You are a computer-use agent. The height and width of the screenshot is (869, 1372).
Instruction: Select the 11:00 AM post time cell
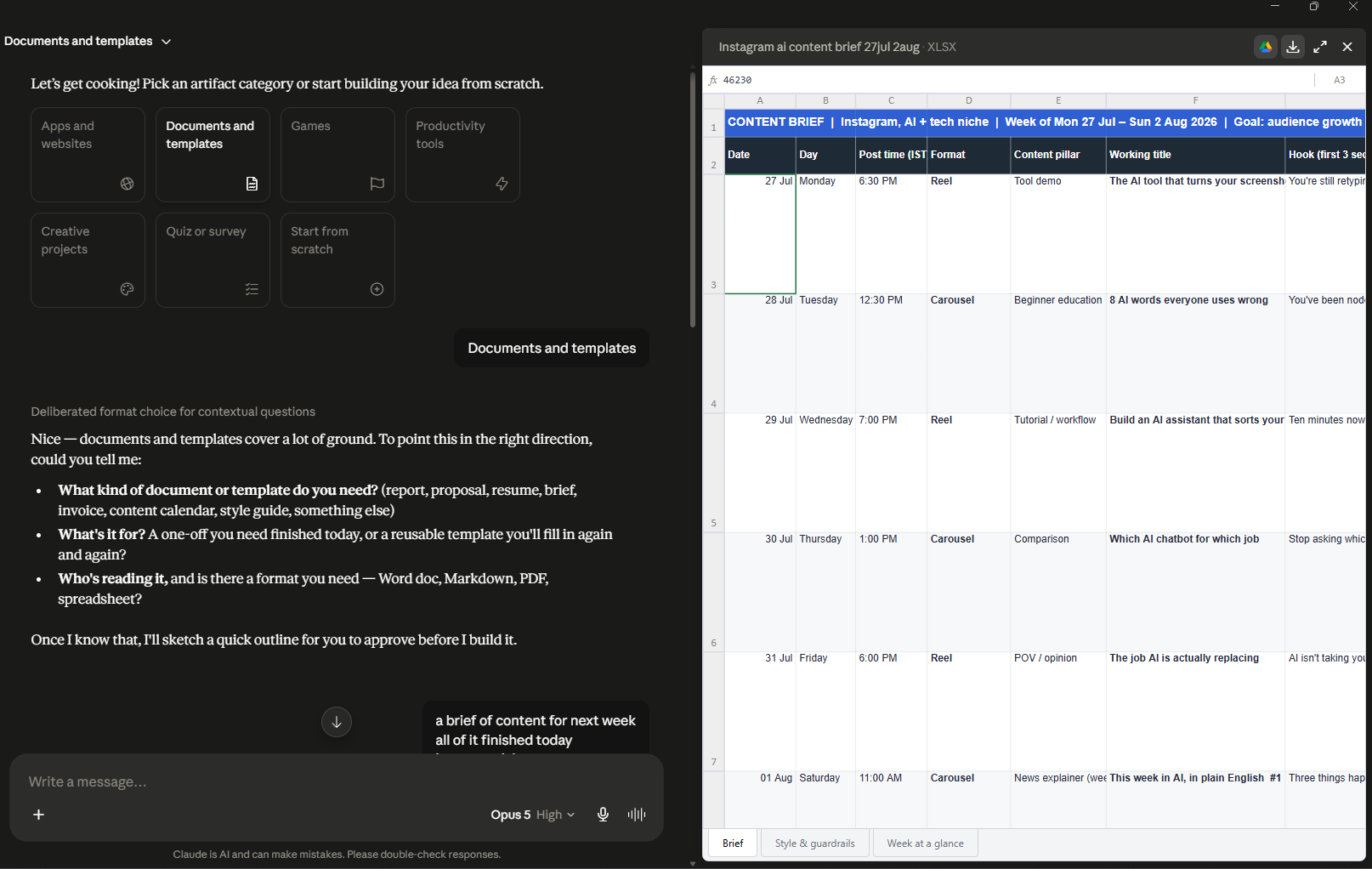[x=891, y=799]
